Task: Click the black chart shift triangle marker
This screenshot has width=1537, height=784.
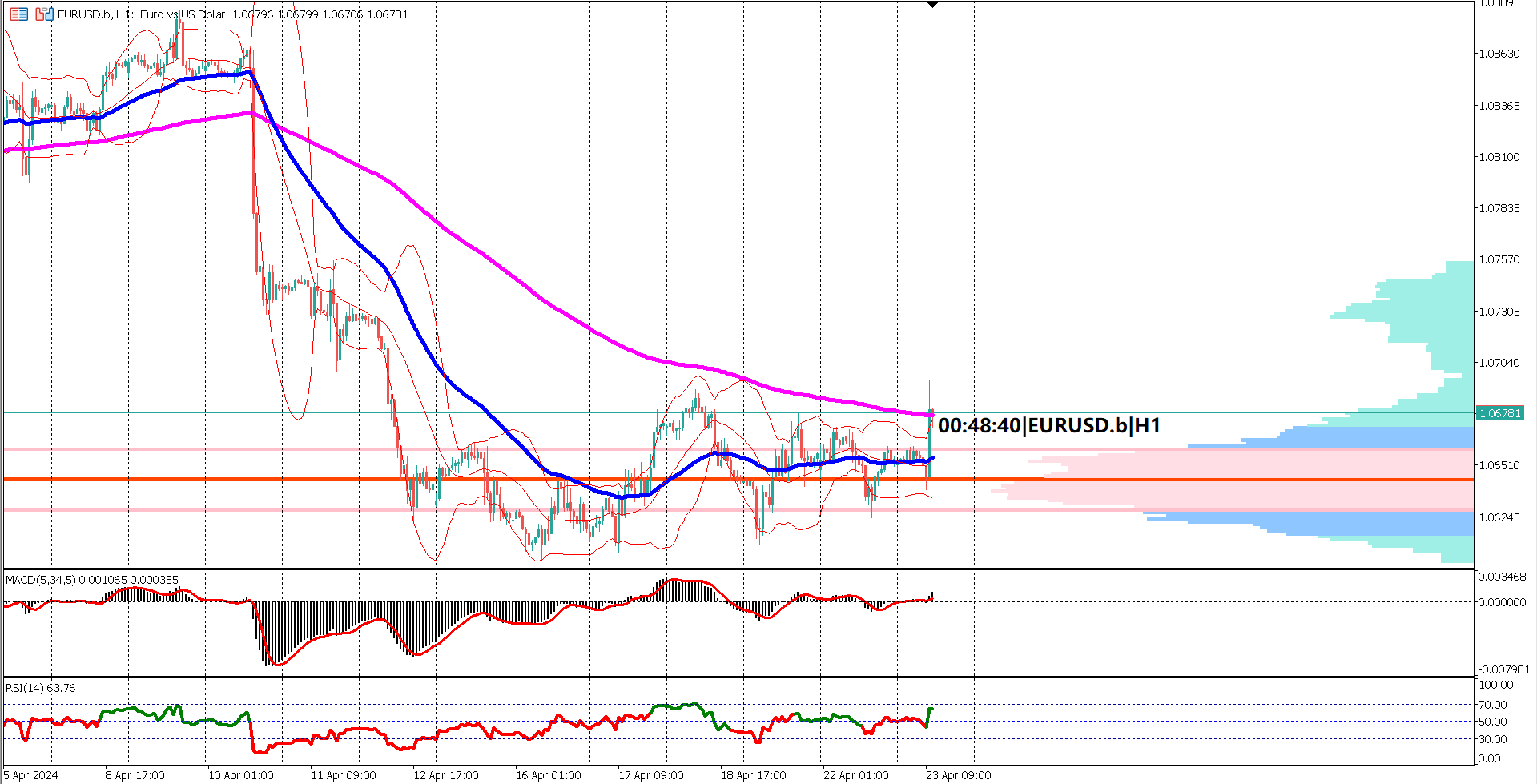Action: pos(931,5)
